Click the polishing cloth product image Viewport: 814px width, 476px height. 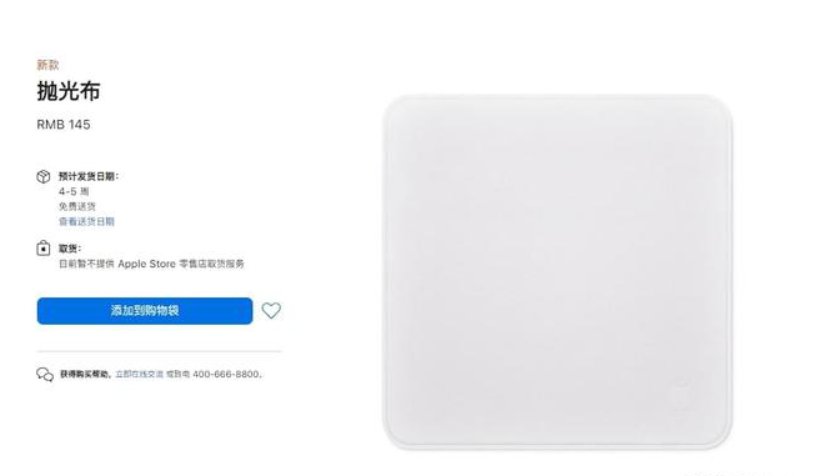point(558,271)
